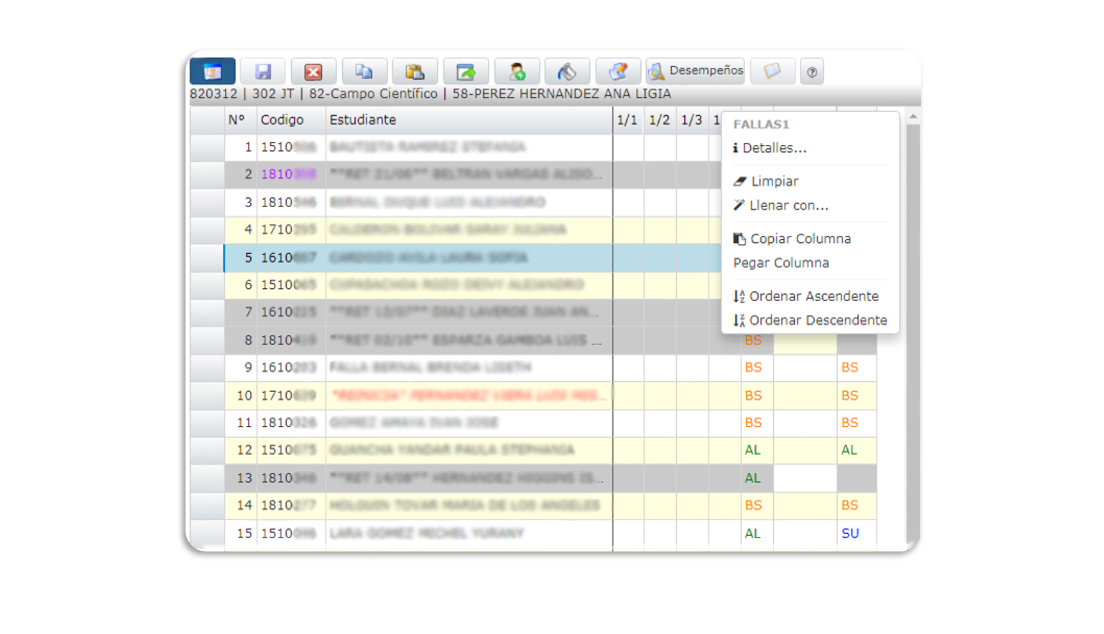The image size is (1104, 634).
Task: Click the edit note pencil icon
Action: coord(618,71)
